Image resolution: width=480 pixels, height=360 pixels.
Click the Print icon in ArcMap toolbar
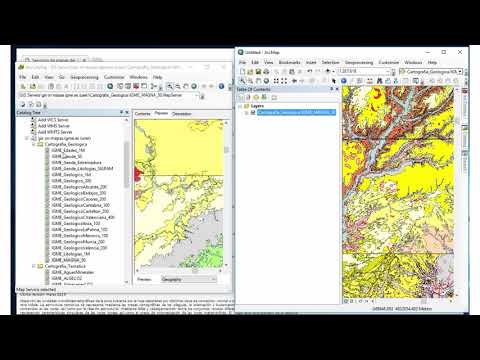(266, 71)
